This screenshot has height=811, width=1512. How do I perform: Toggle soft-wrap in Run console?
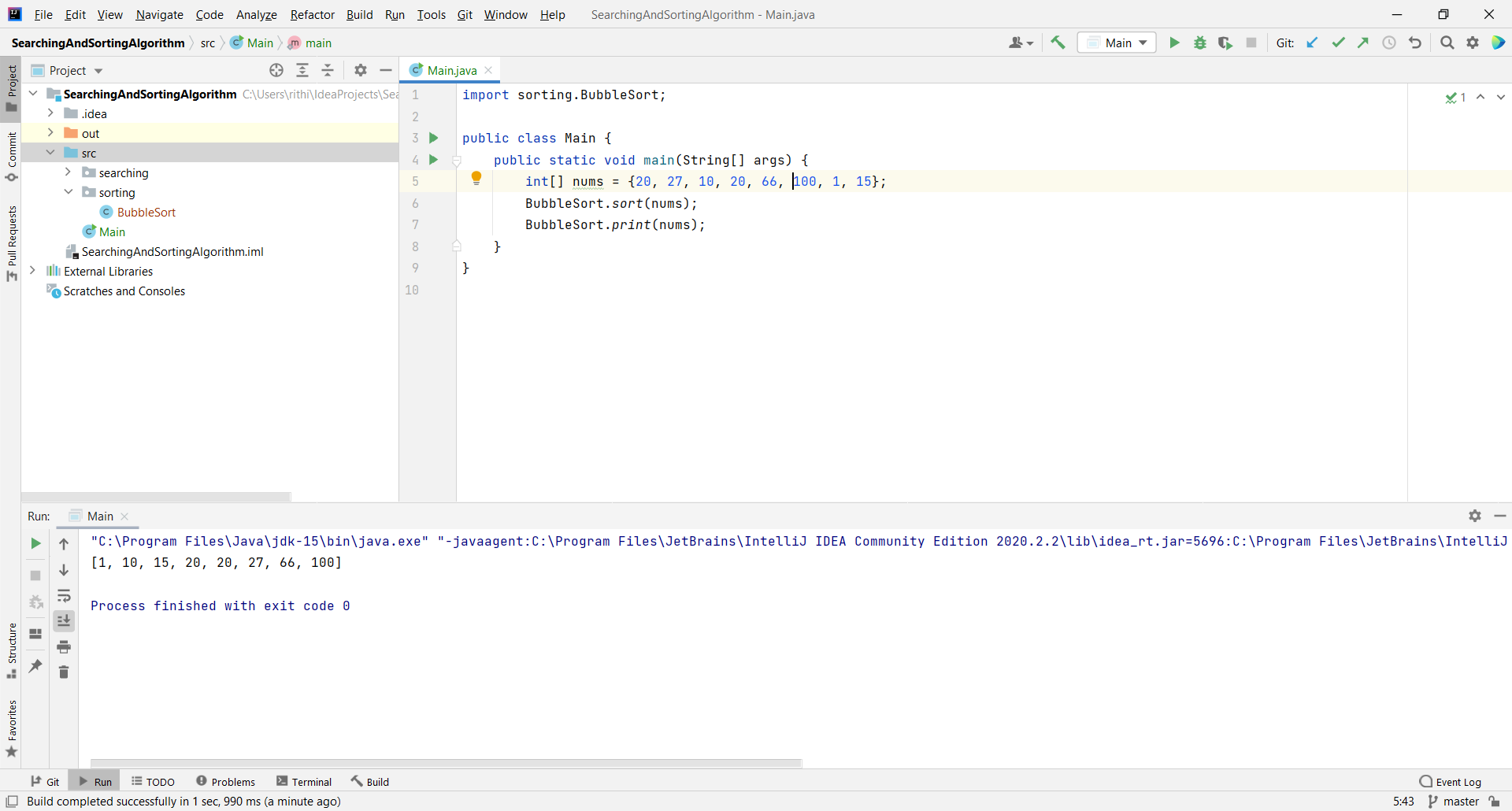coord(64,595)
